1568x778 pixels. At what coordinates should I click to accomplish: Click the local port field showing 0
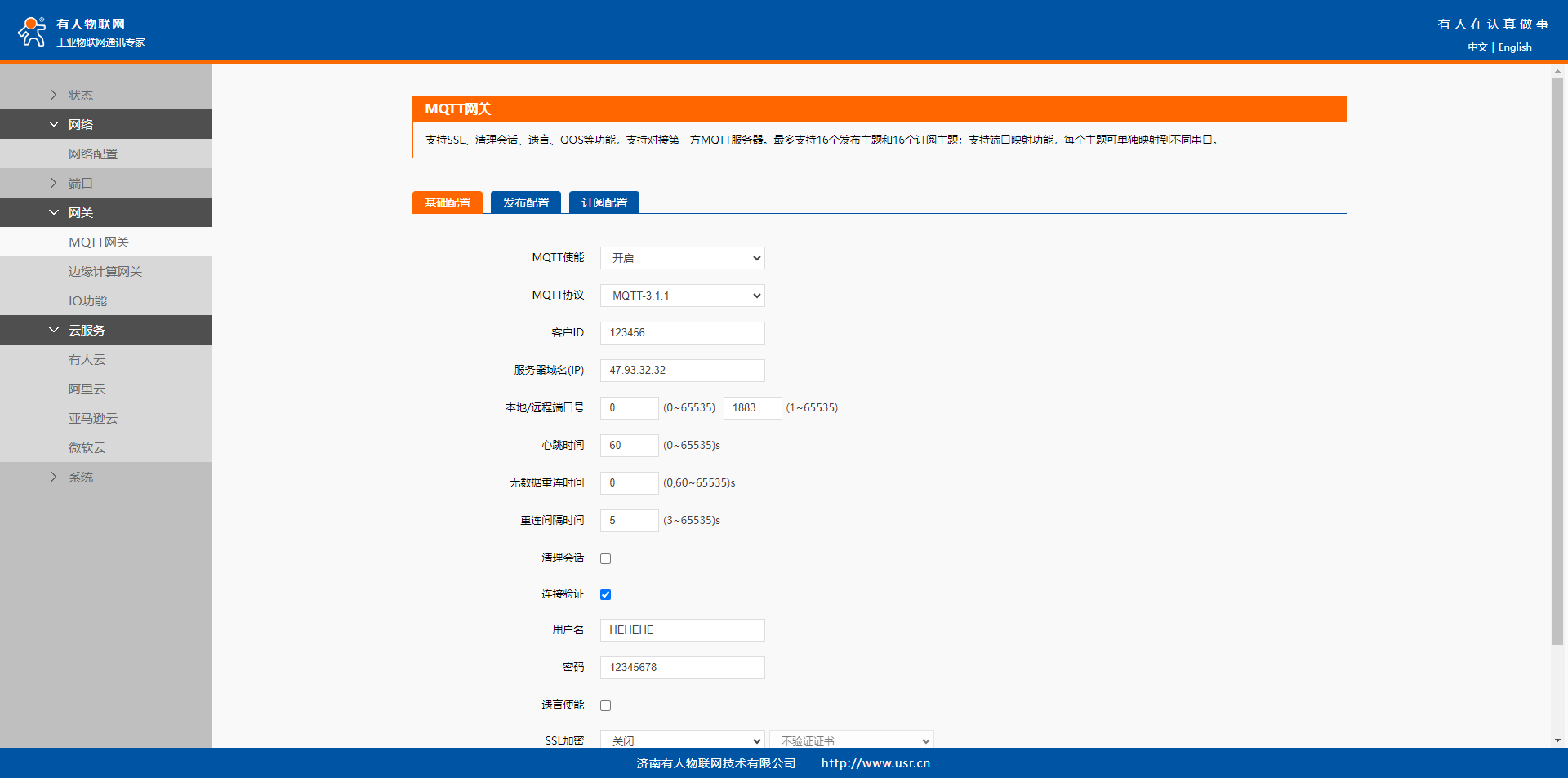630,408
